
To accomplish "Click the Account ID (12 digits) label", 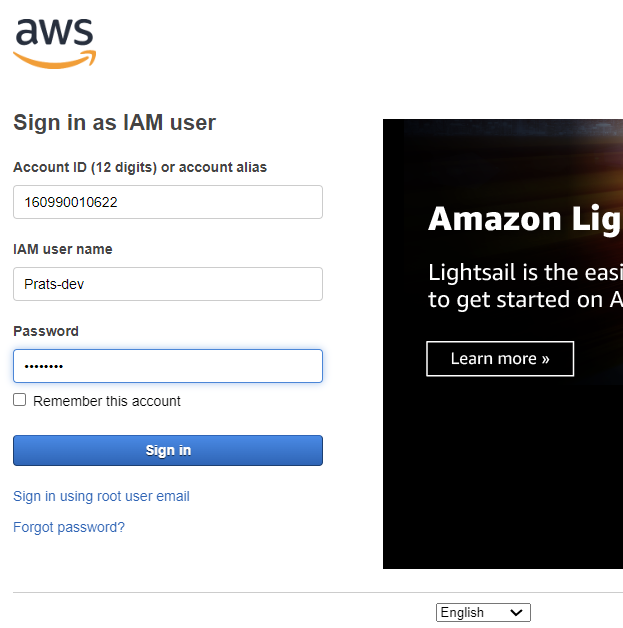I will pyautogui.click(x=140, y=167).
